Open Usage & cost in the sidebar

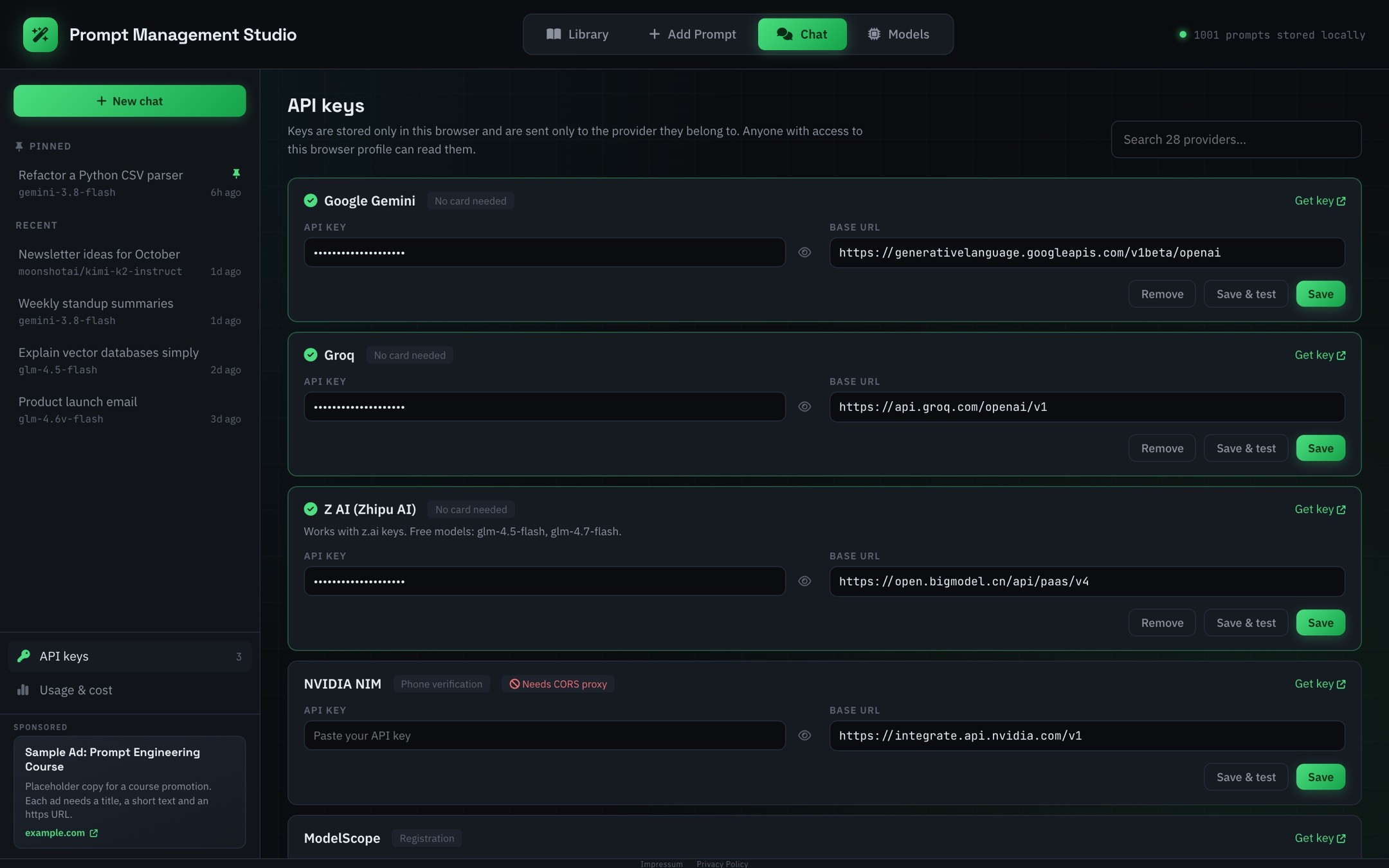[129, 690]
